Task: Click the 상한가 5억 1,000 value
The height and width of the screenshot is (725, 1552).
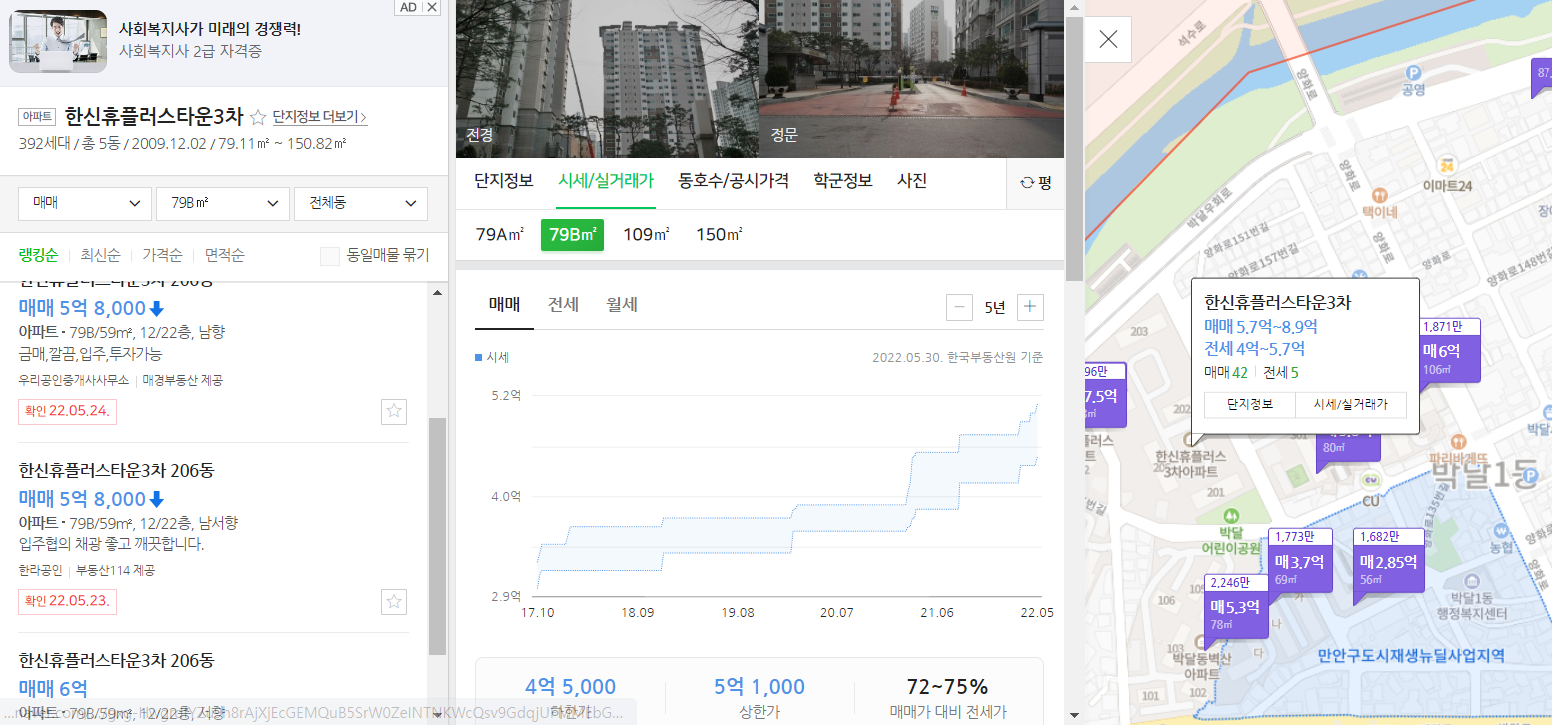Action: pos(759,686)
